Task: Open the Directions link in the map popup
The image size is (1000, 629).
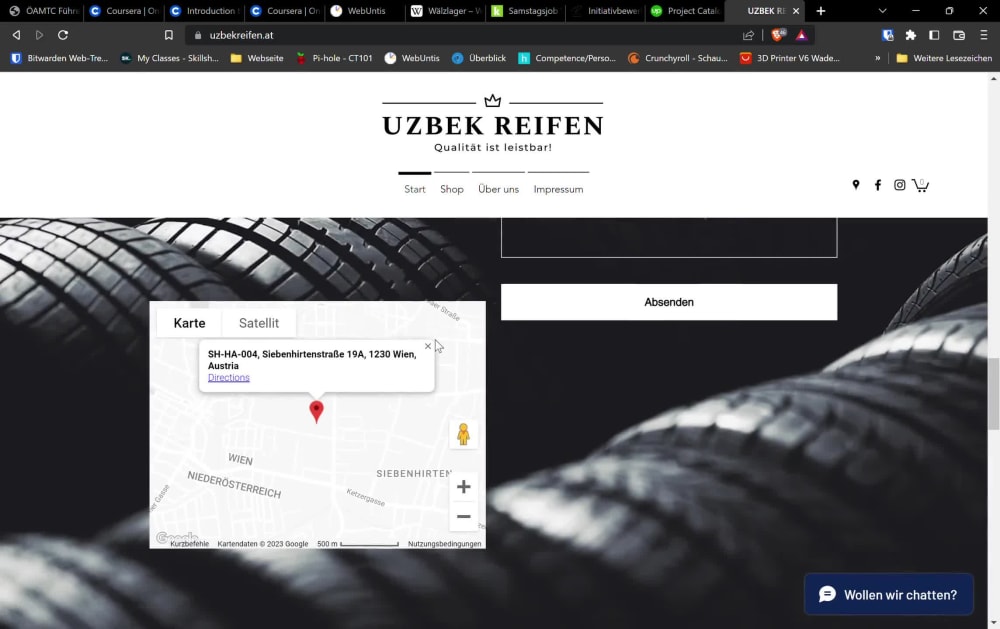Action: (228, 378)
